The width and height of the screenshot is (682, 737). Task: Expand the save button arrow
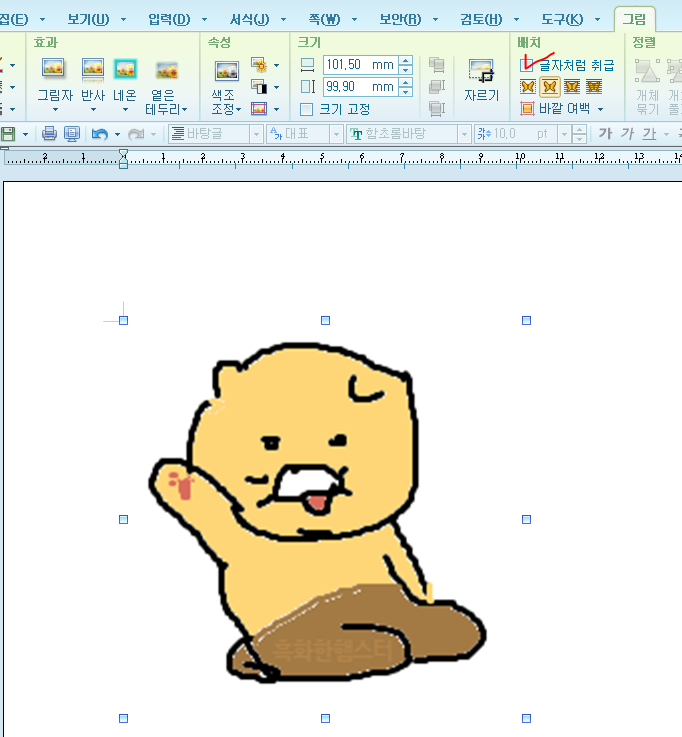(x=25, y=134)
